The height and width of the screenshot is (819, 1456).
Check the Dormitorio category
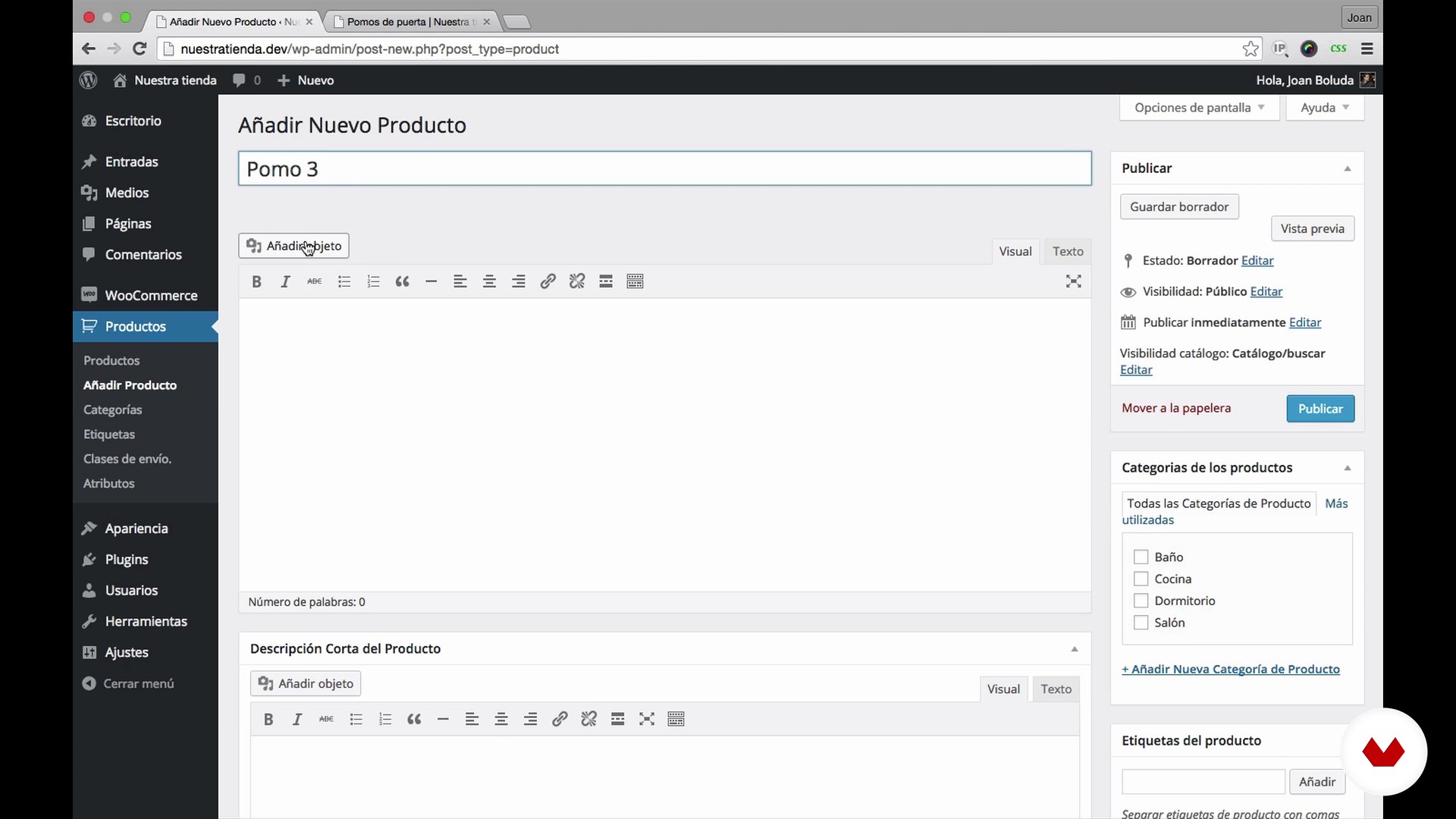tap(1141, 601)
